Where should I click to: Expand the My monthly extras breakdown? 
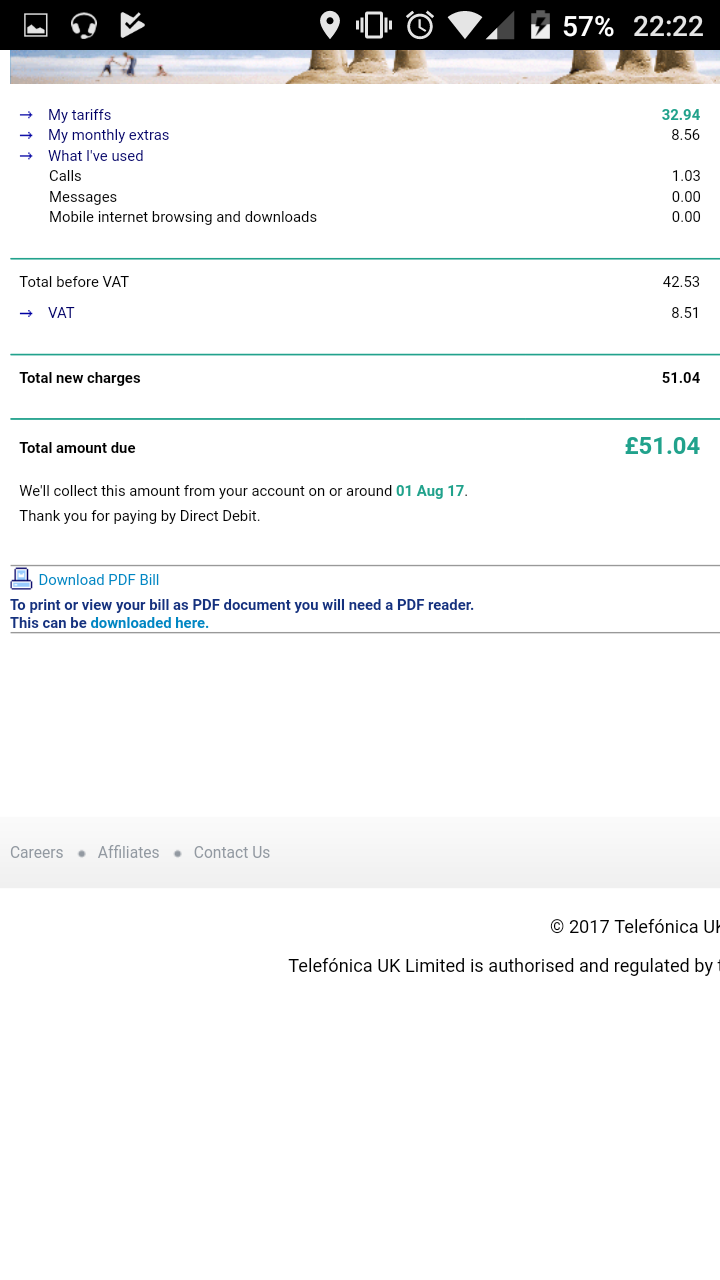click(108, 135)
